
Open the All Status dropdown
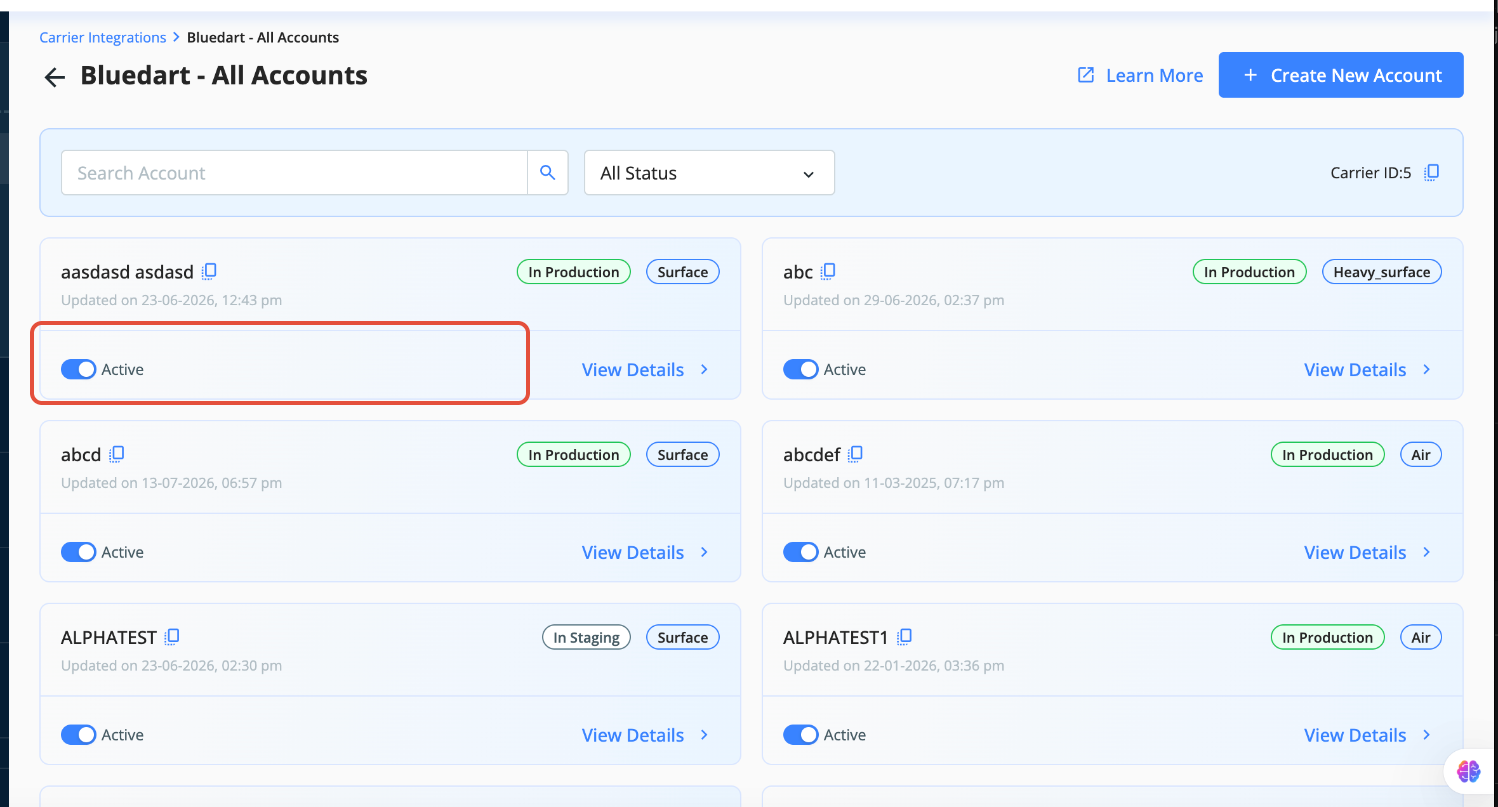[x=709, y=173]
